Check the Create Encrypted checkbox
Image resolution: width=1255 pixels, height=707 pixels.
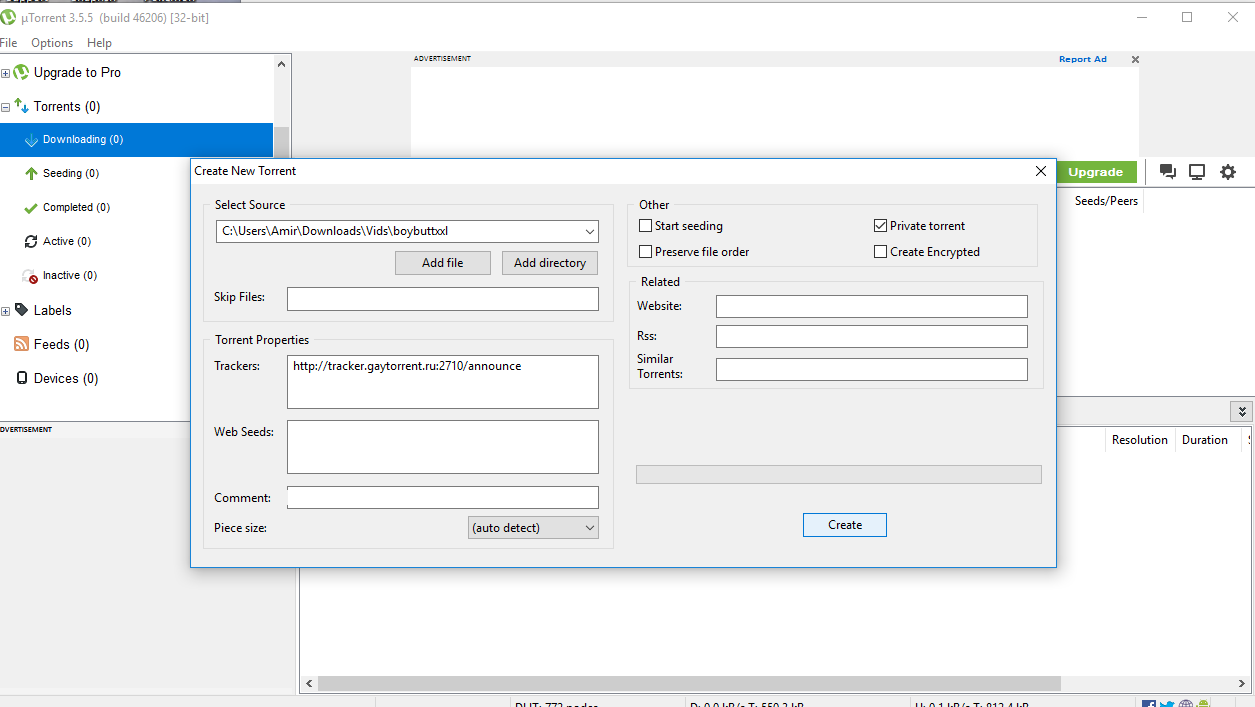click(881, 251)
